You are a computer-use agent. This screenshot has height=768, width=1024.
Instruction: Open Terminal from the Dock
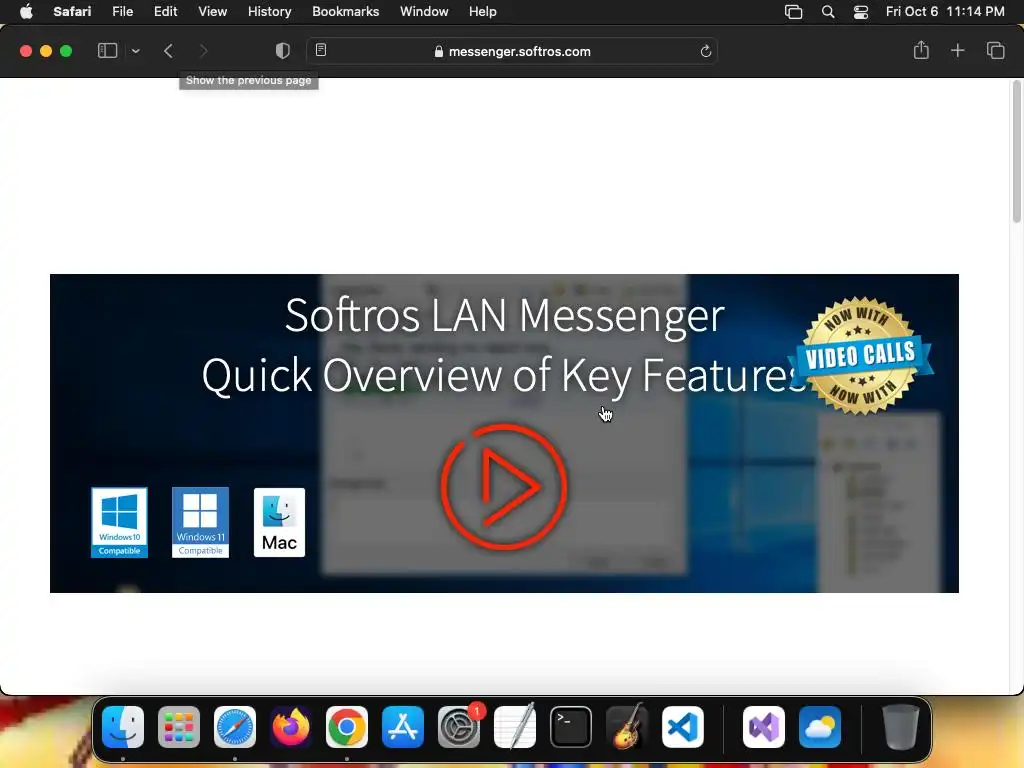point(571,727)
